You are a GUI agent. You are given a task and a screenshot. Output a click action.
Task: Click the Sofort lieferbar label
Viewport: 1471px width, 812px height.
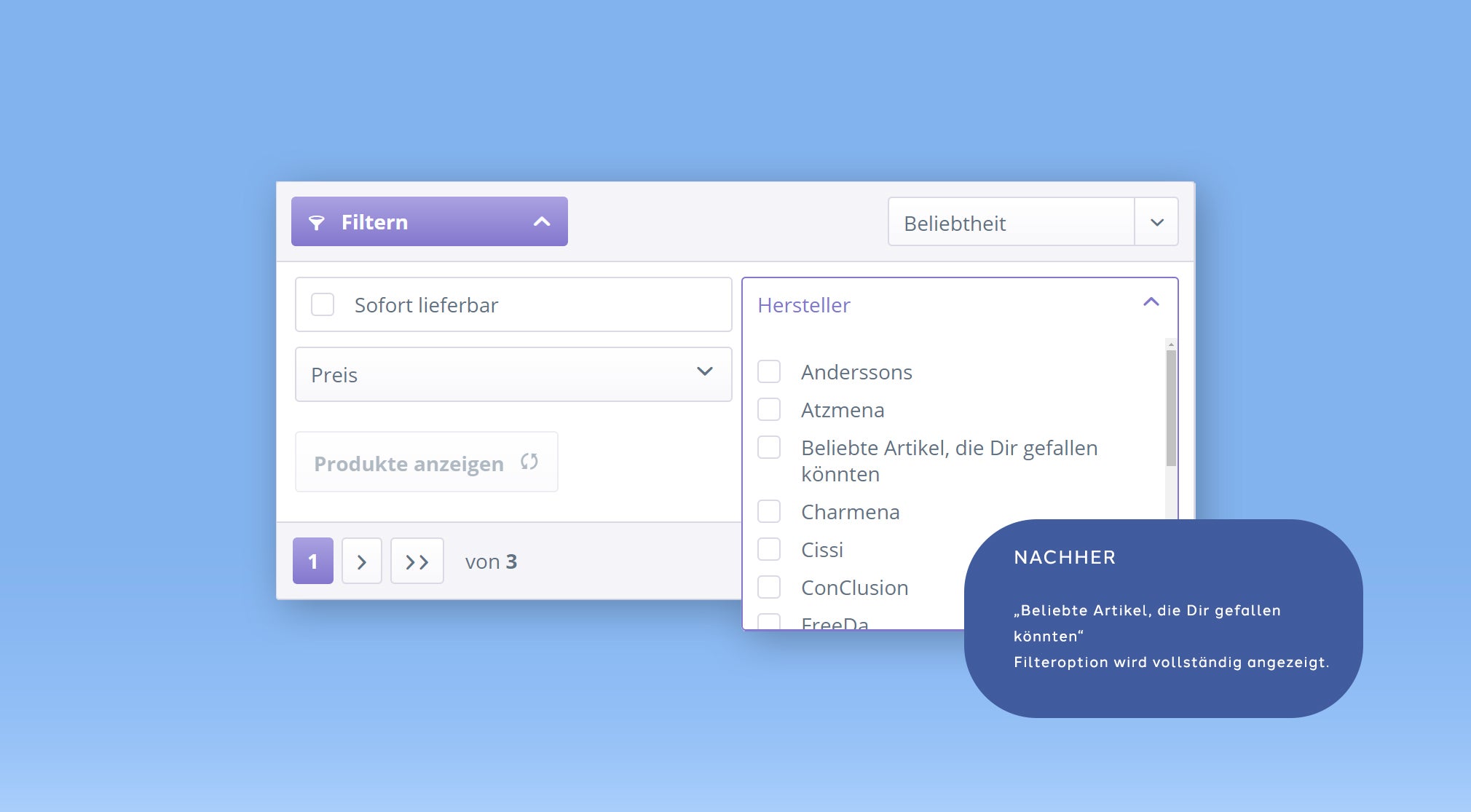(x=426, y=305)
